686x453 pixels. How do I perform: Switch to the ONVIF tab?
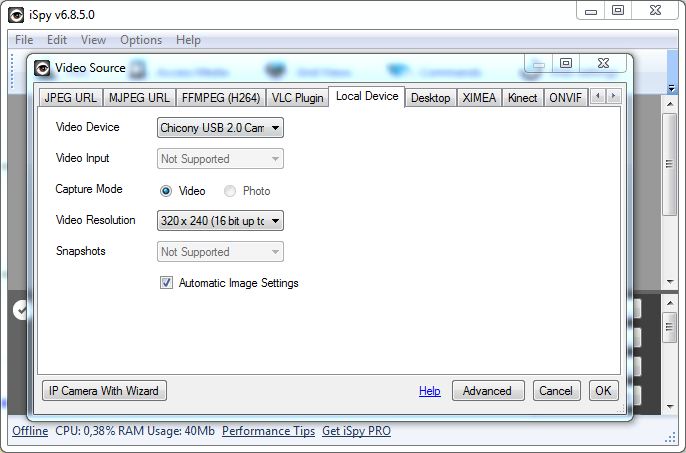565,98
